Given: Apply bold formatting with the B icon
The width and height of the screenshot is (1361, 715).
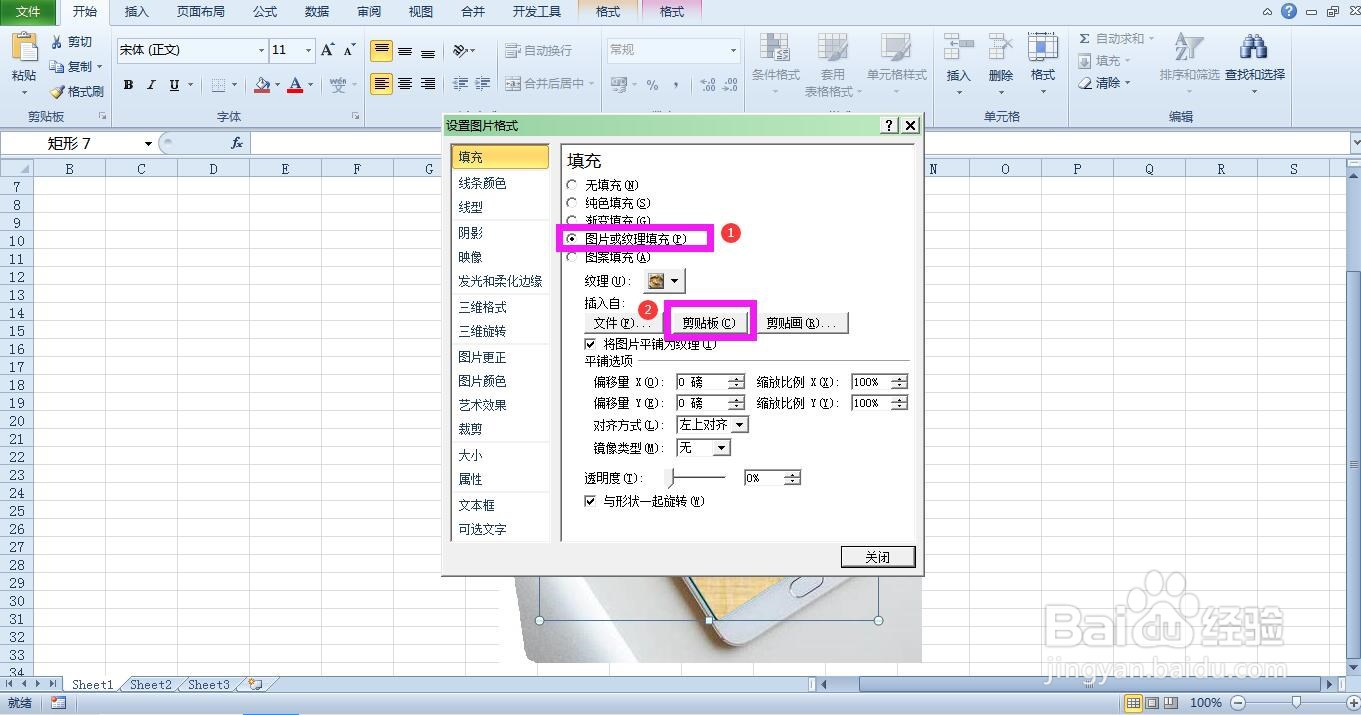Looking at the screenshot, I should point(127,84).
